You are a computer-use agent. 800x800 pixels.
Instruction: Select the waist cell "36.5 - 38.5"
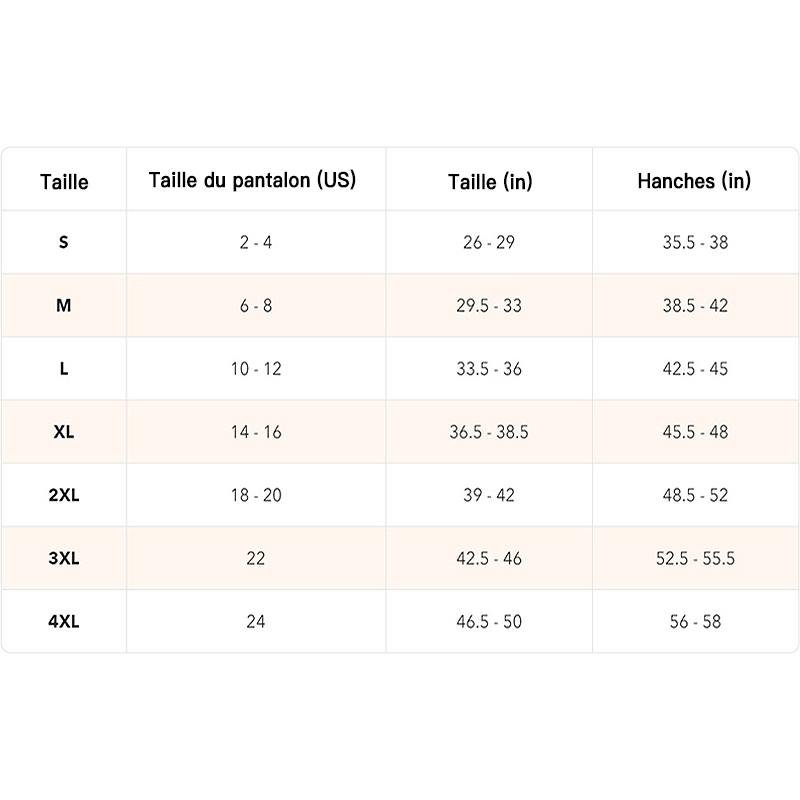[x=489, y=432]
